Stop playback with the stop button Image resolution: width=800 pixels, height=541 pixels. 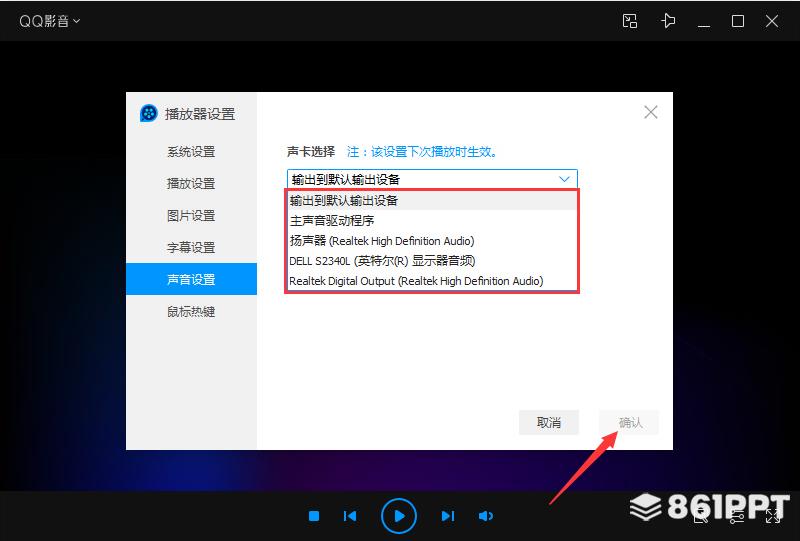point(314,516)
